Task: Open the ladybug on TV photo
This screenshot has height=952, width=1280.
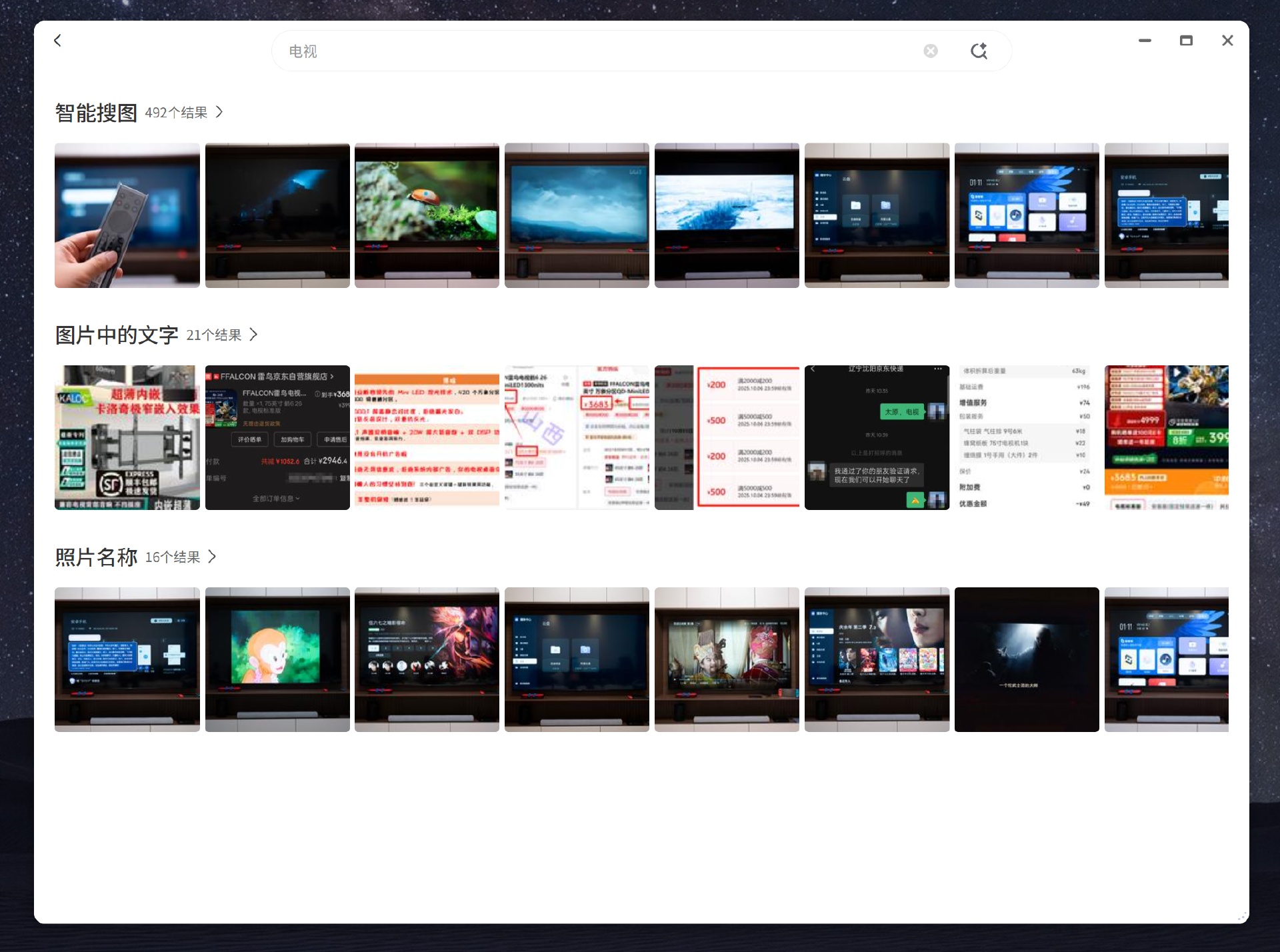Action: point(427,215)
